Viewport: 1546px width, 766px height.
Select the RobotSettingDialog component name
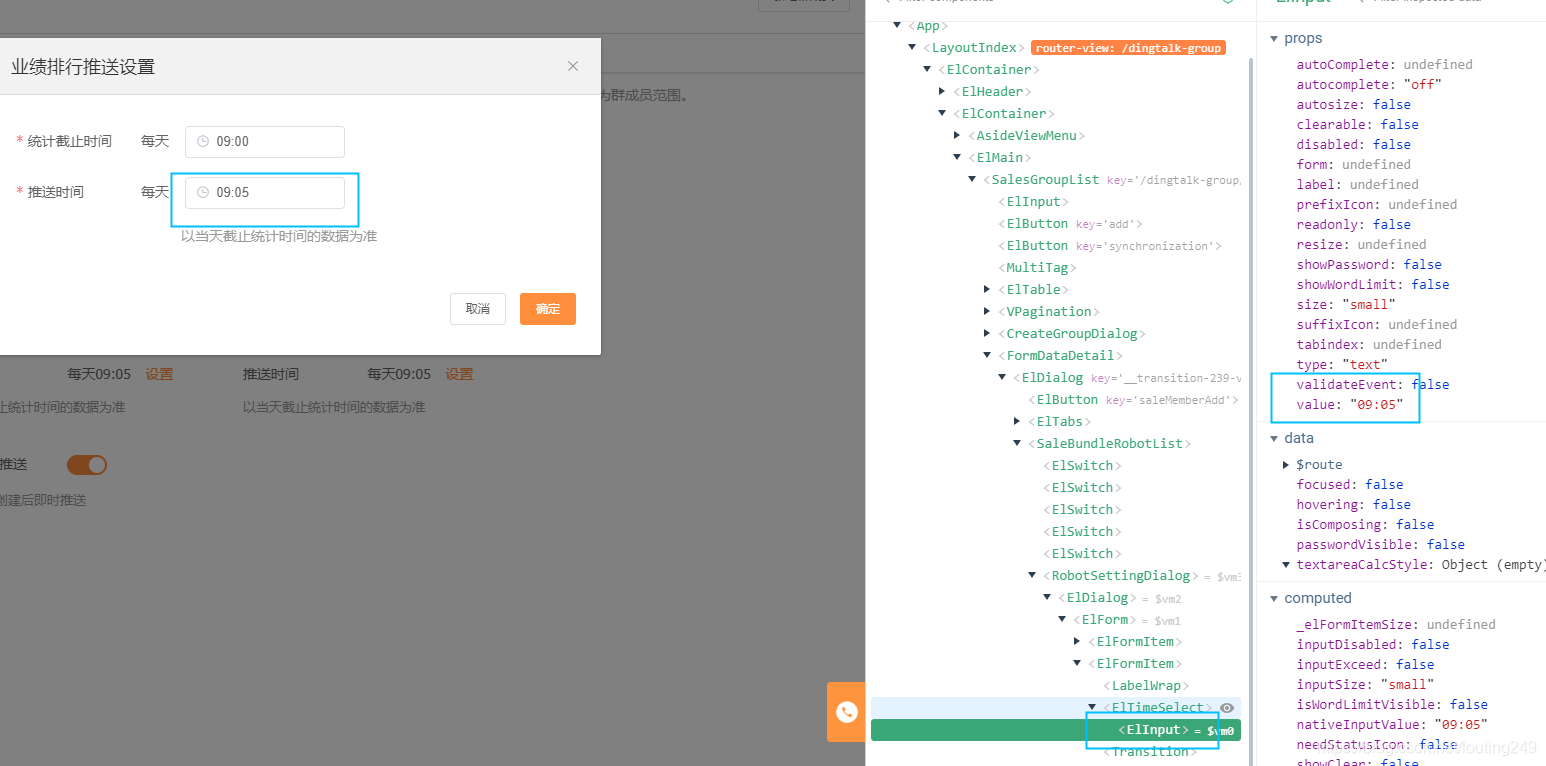click(x=1120, y=576)
